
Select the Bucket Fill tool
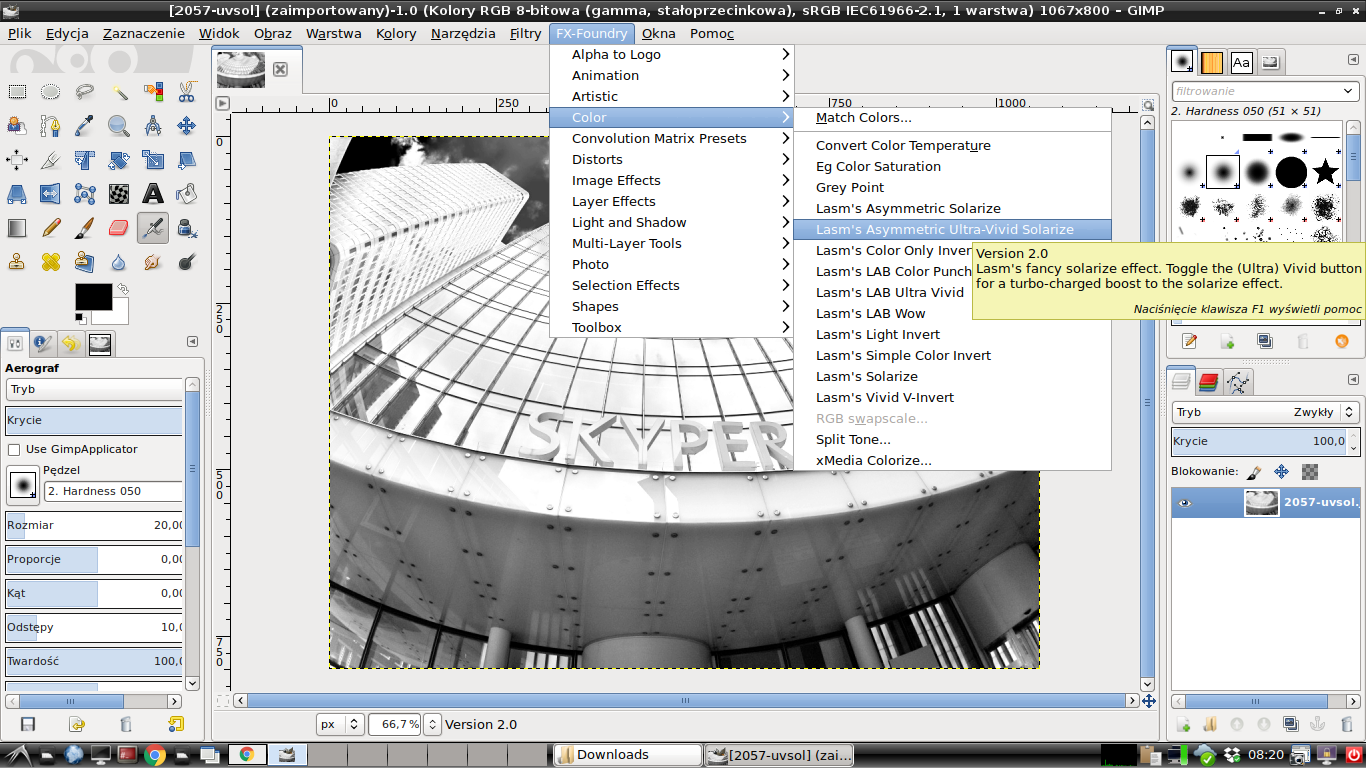(x=186, y=193)
